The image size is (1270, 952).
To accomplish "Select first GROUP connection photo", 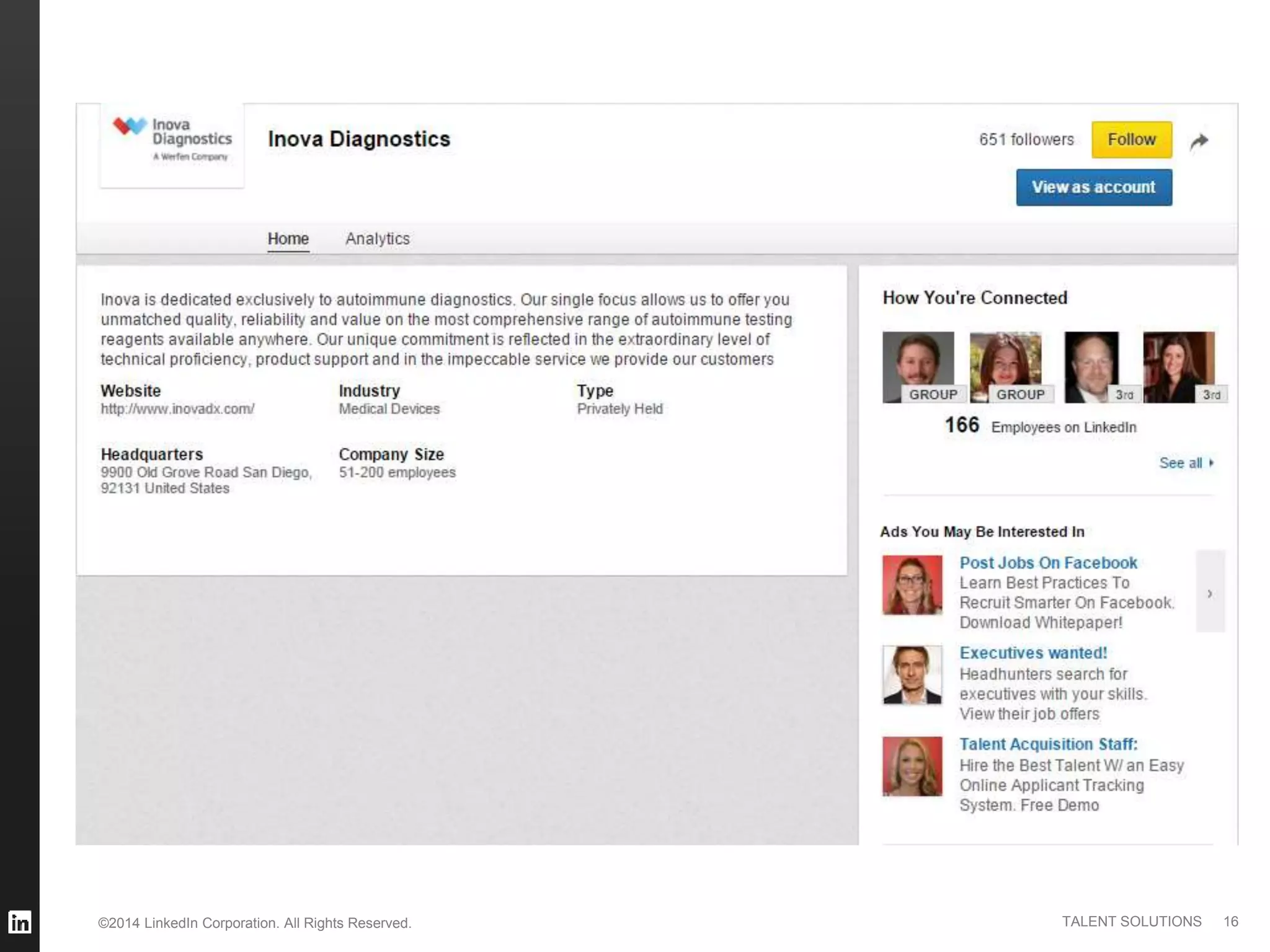I will pyautogui.click(x=918, y=367).
